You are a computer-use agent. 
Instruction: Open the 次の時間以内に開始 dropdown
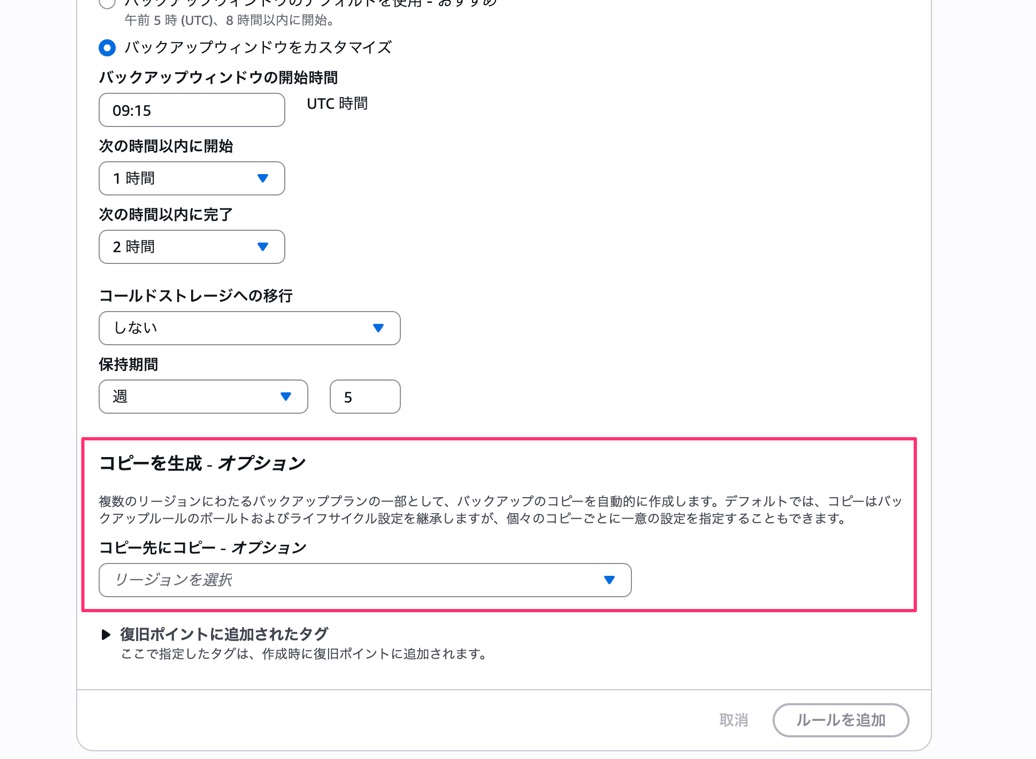coord(191,178)
